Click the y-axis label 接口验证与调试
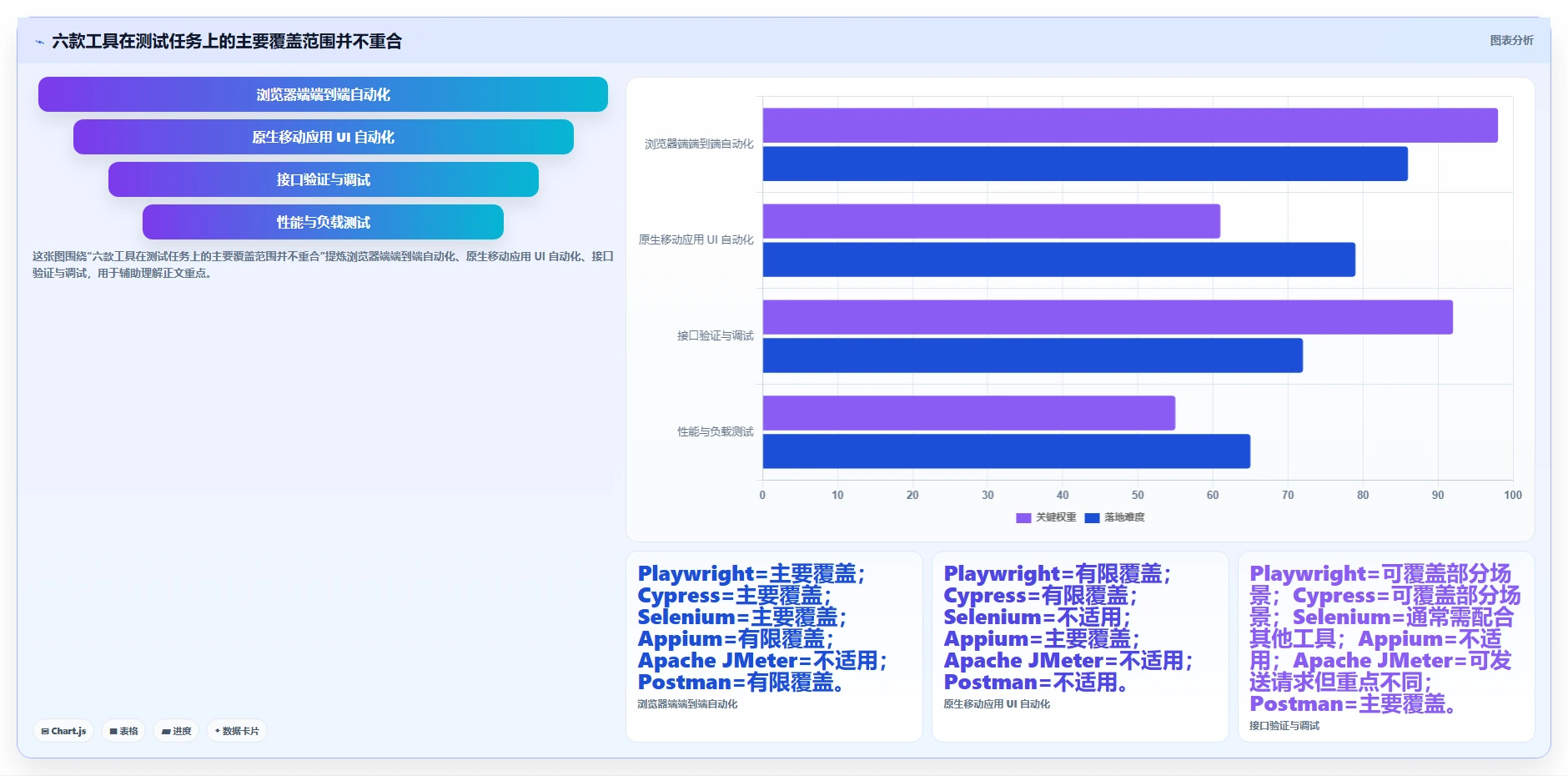The height and width of the screenshot is (776, 1568). 715,336
